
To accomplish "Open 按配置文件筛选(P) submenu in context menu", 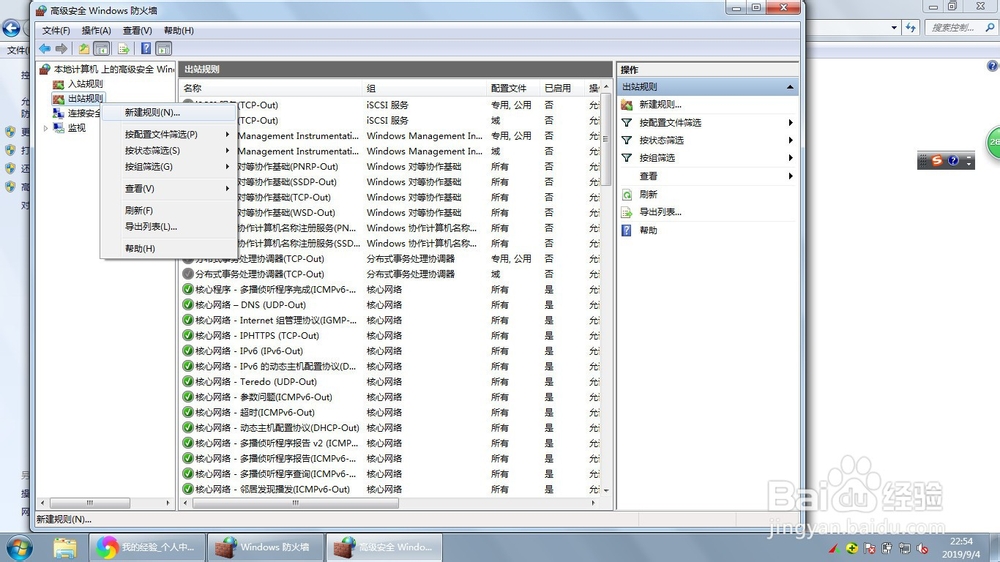I will tap(169, 135).
